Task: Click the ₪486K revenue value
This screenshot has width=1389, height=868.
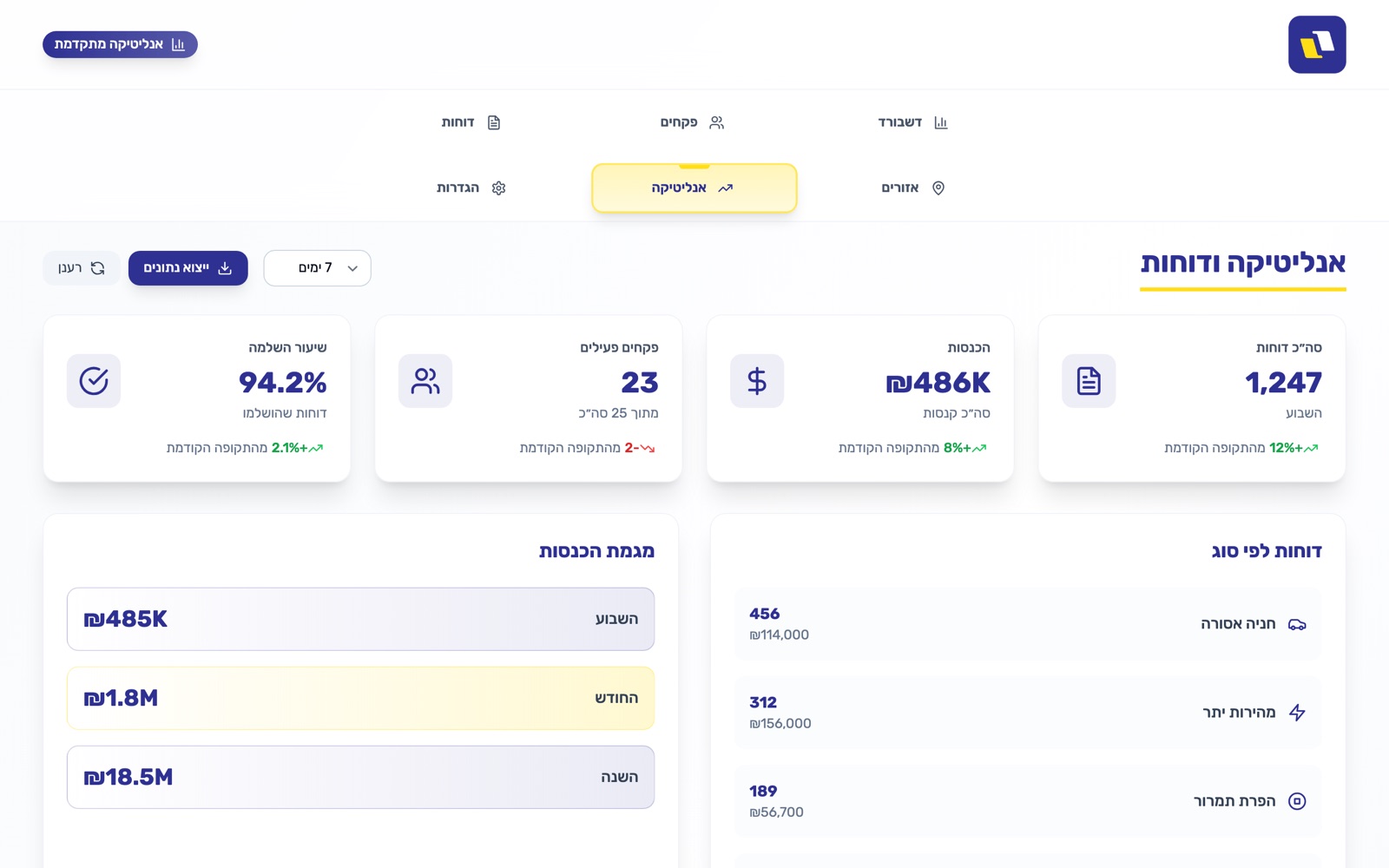Action: (938, 382)
